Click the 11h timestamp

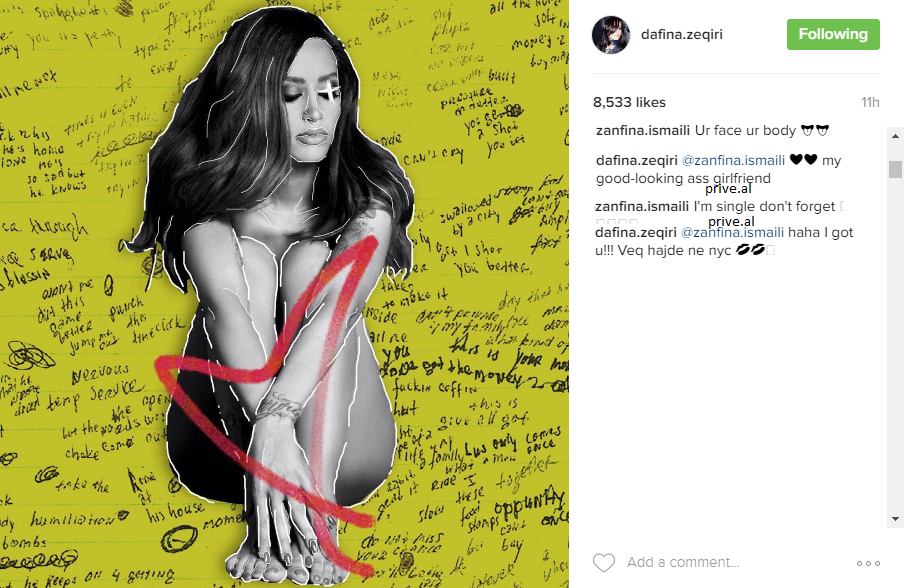click(x=870, y=102)
